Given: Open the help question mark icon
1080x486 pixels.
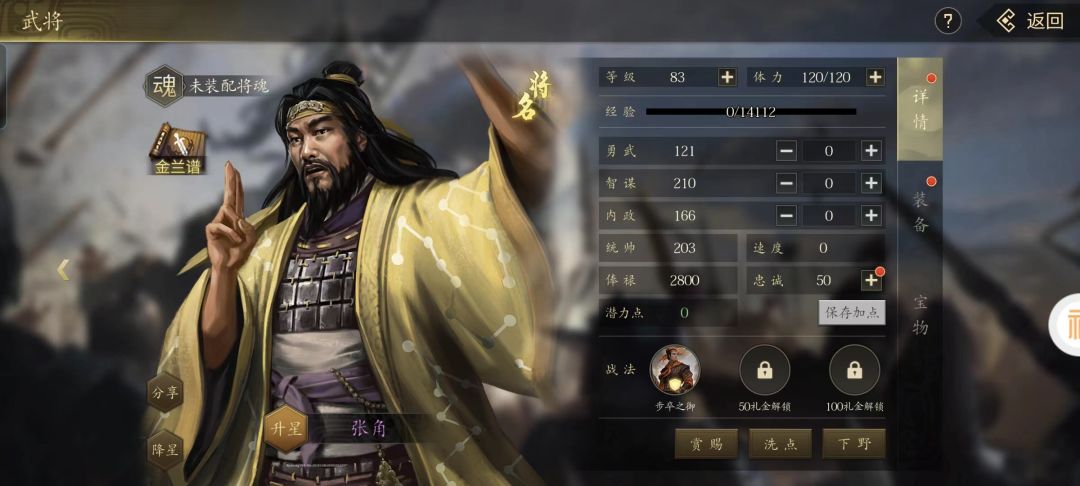Looking at the screenshot, I should pyautogui.click(x=948, y=21).
